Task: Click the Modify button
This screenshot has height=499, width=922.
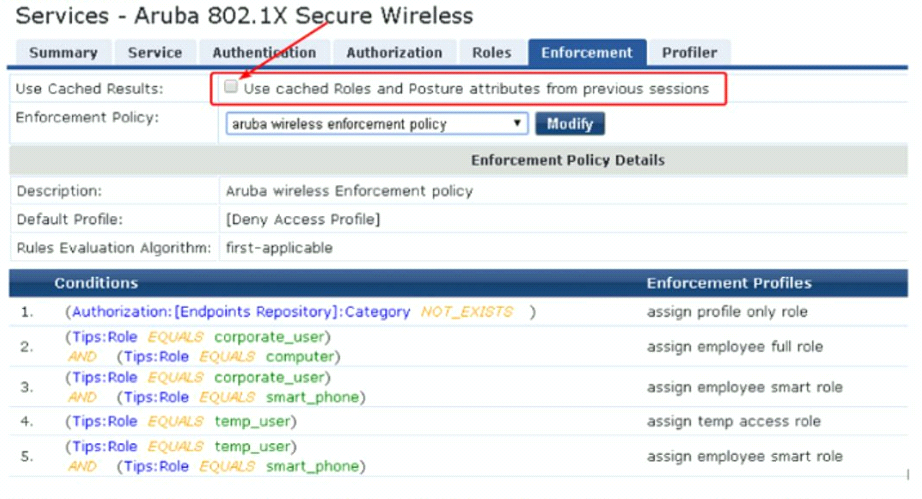Action: tap(570, 124)
